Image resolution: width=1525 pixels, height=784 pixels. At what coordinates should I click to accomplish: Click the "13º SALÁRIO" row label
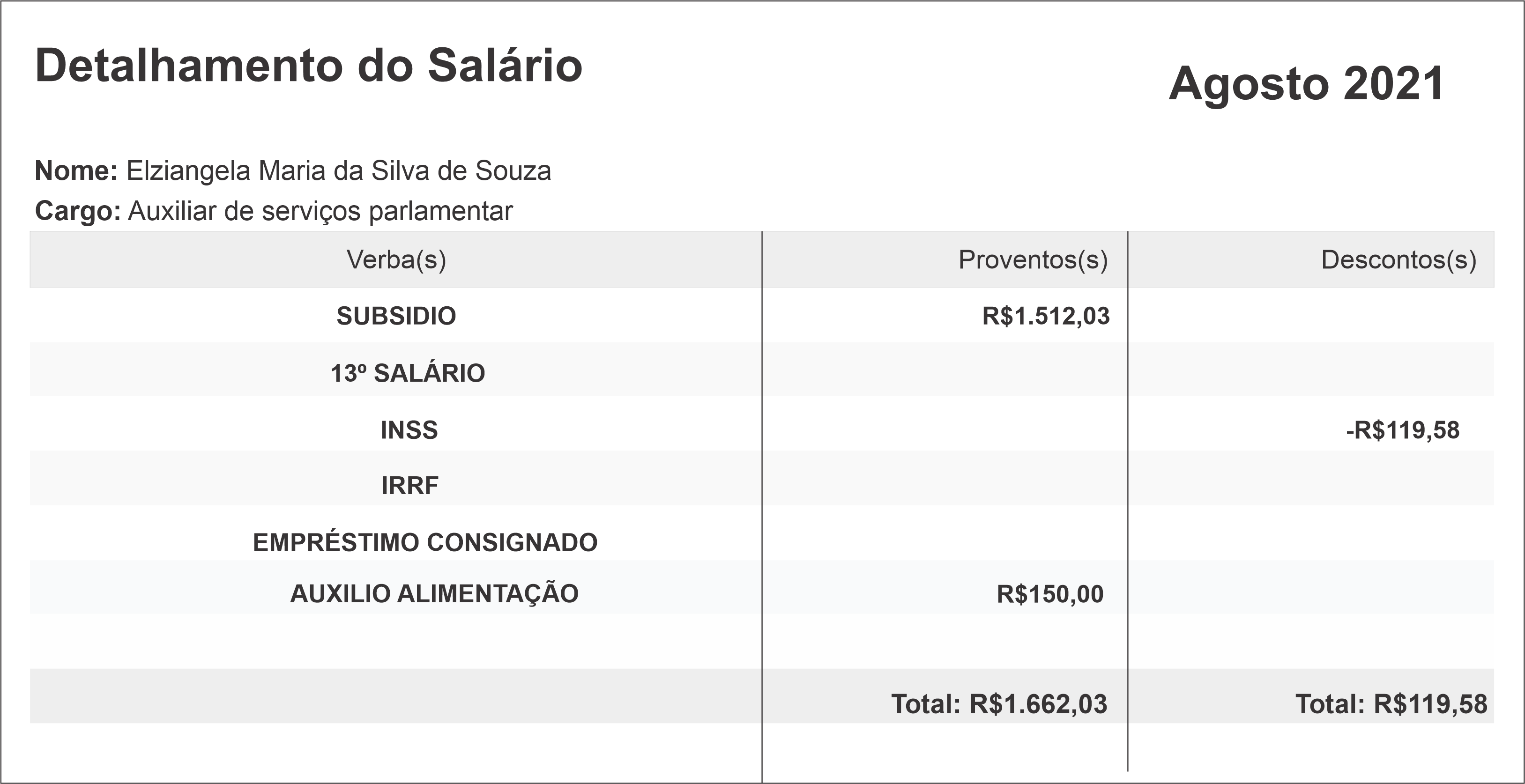tap(407, 373)
